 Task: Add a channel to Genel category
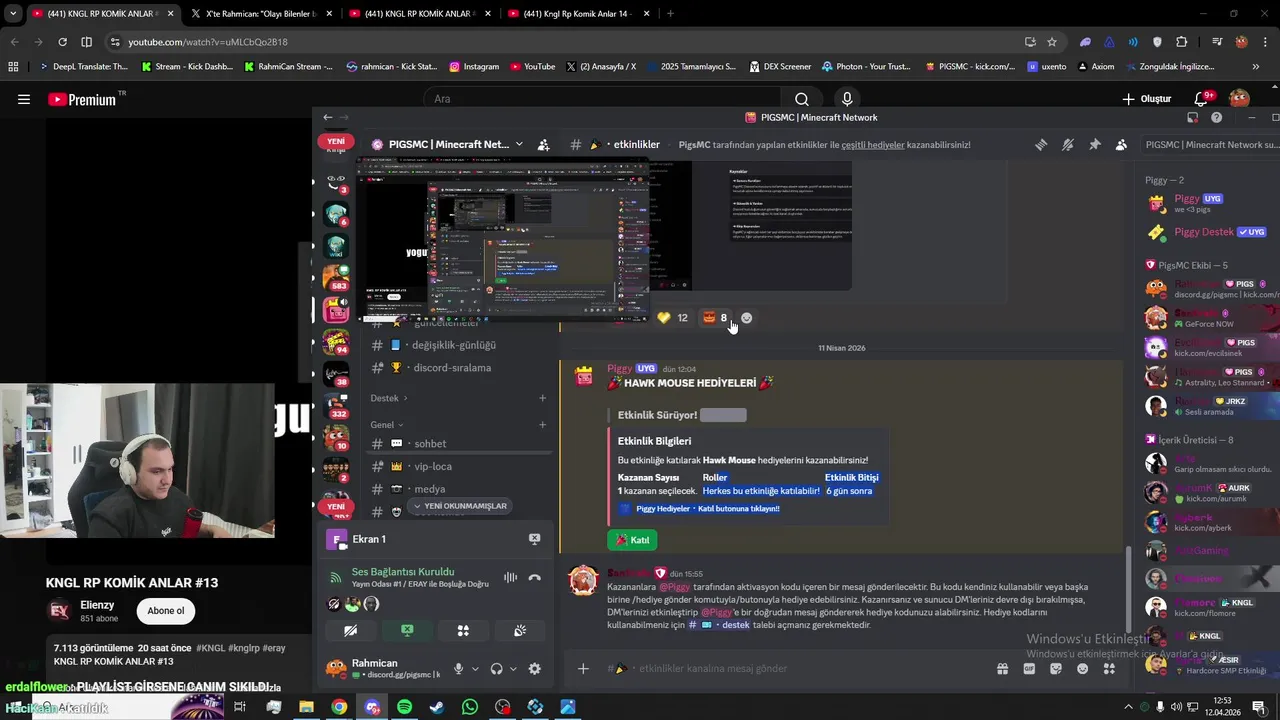click(x=543, y=425)
